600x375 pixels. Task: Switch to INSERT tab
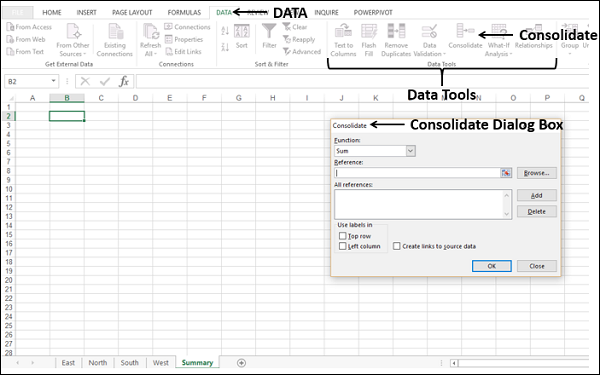(86, 12)
